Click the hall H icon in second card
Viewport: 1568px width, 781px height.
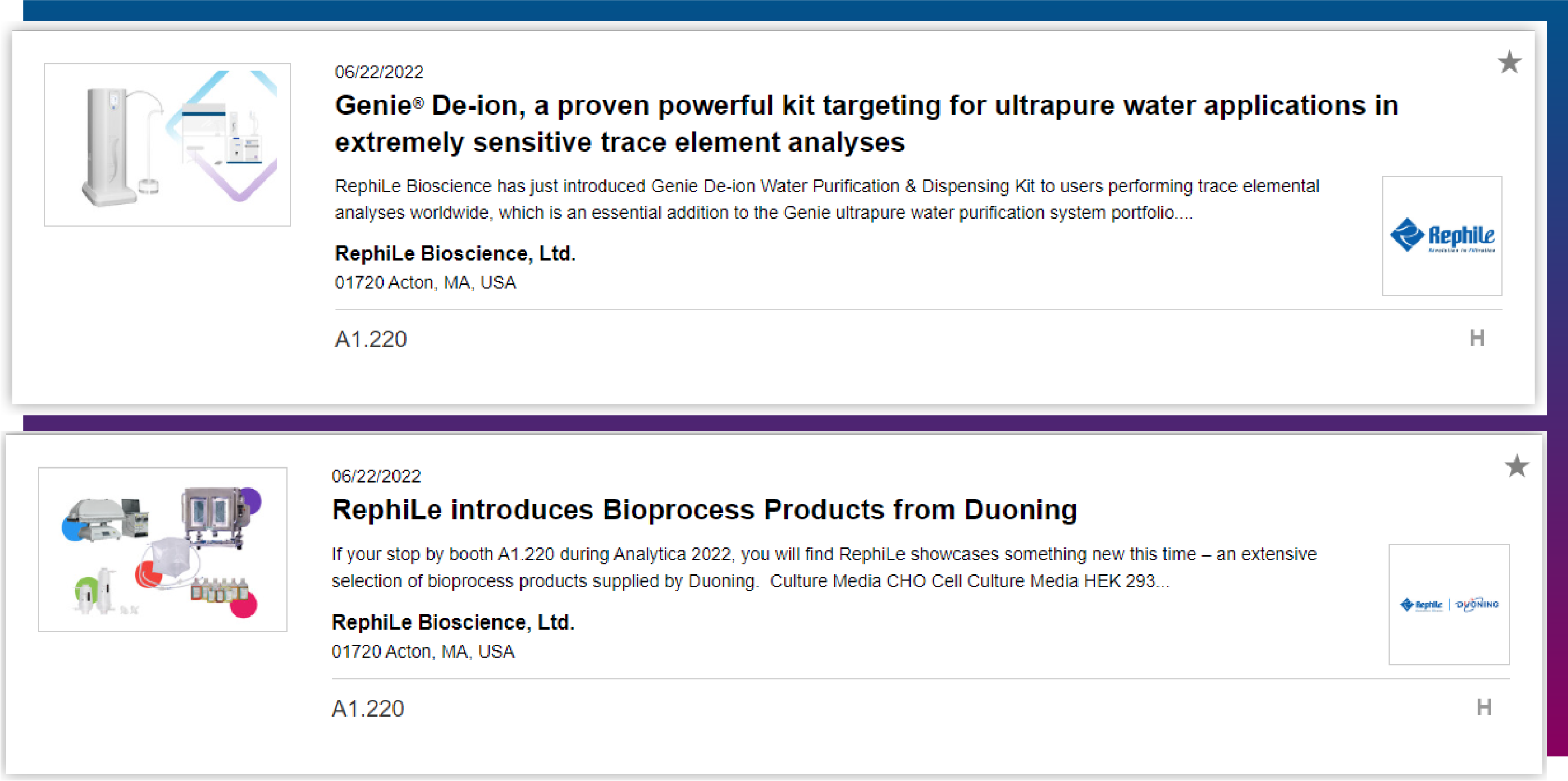(1483, 707)
